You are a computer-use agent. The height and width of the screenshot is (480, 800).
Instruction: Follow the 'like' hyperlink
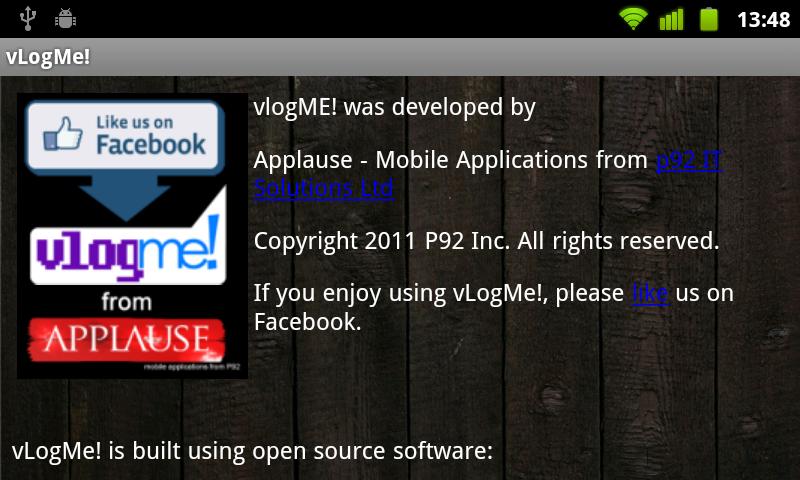pos(650,293)
